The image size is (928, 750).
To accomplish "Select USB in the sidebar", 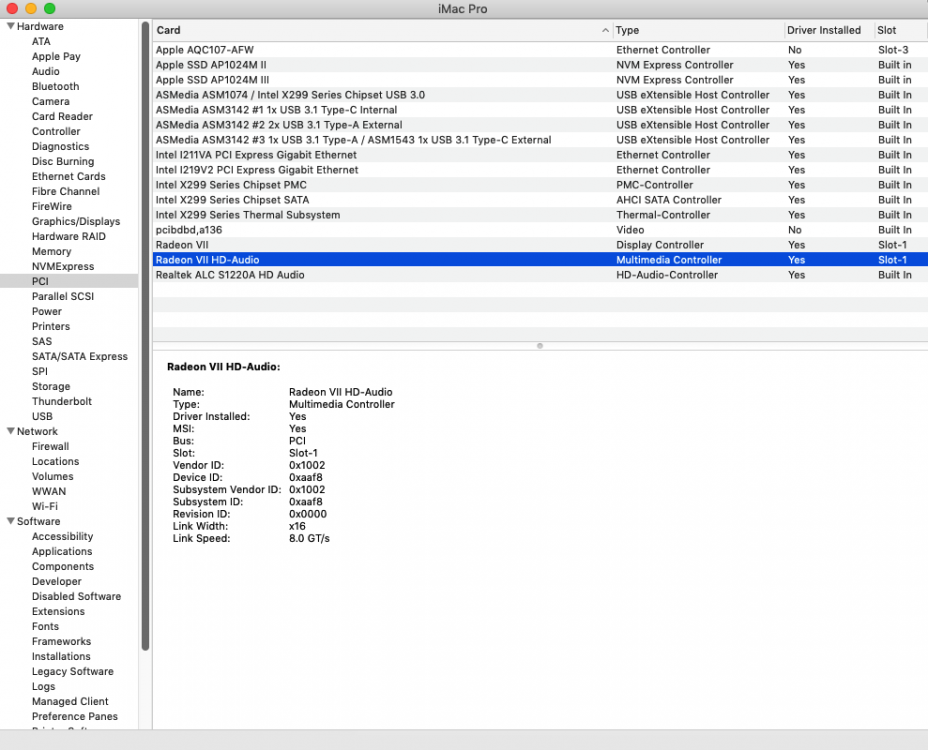I will click(42, 416).
